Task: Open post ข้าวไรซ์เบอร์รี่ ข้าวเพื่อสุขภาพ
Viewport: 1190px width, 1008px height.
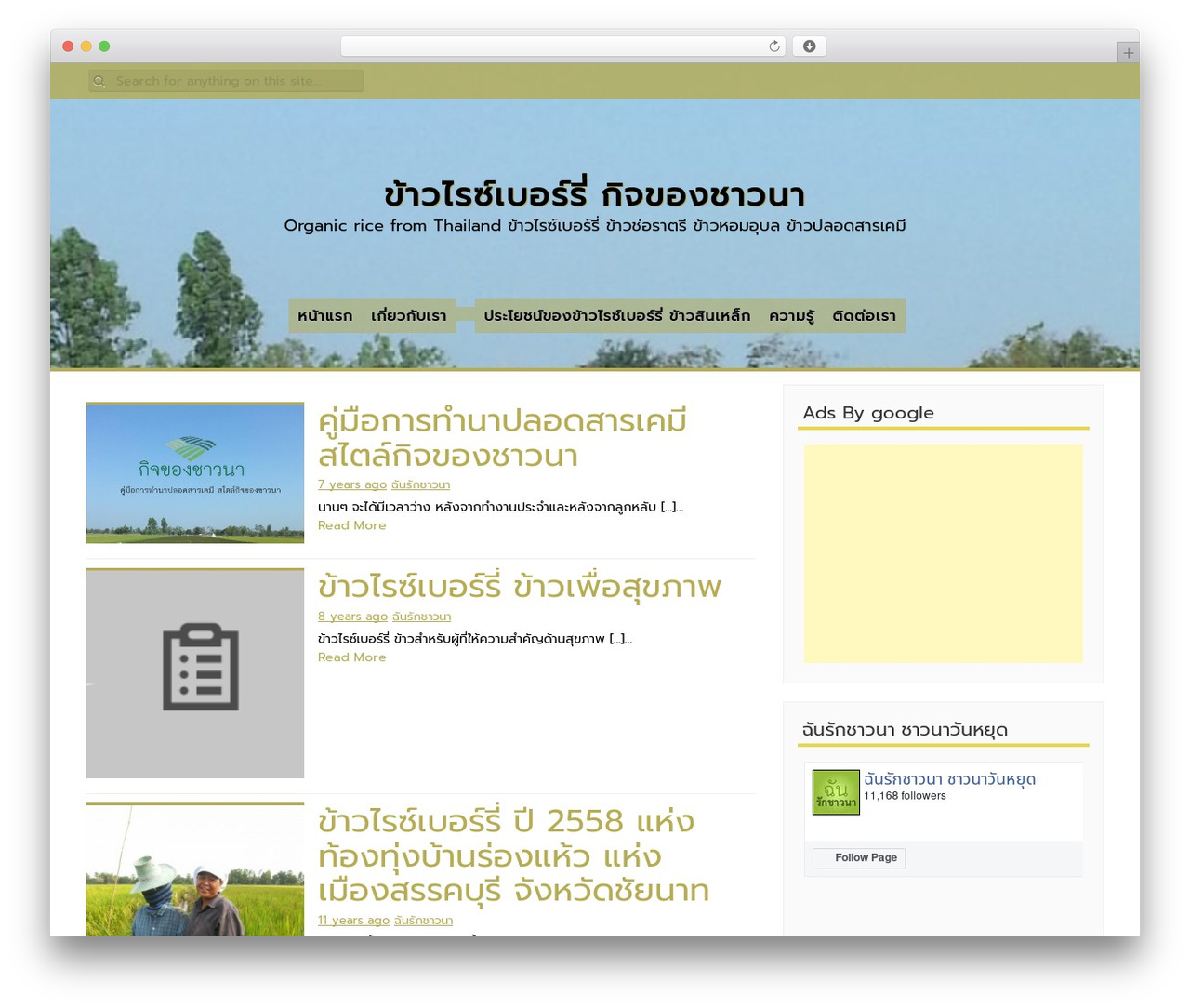Action: pos(520,587)
